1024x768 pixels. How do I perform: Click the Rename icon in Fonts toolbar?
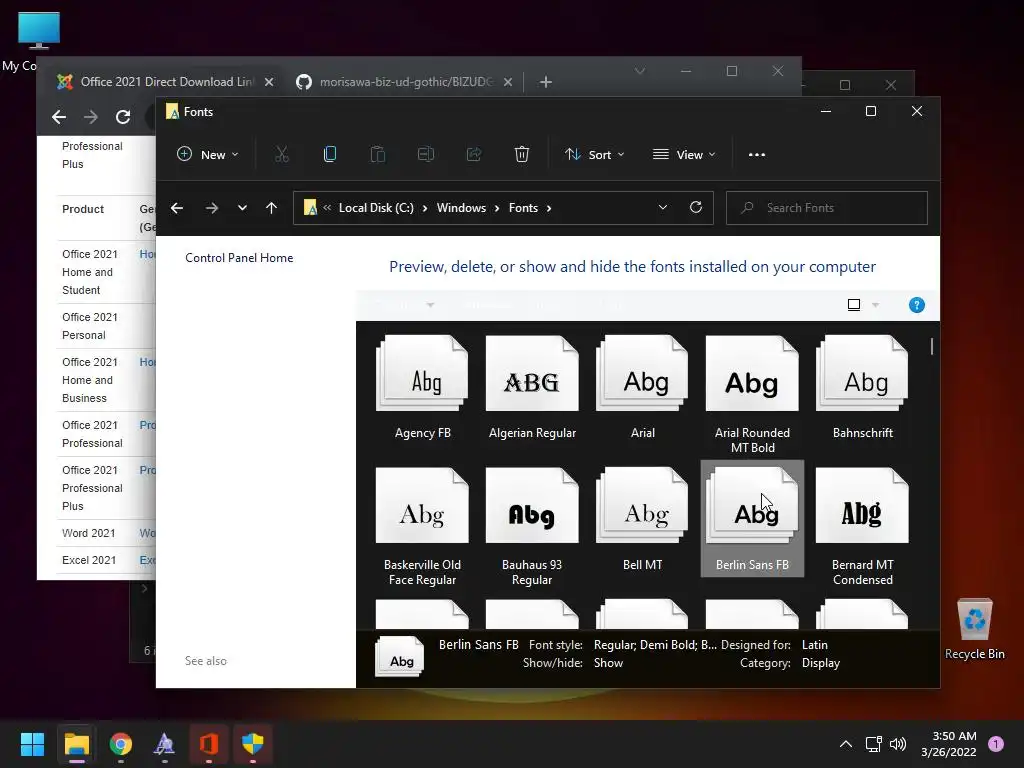click(x=426, y=155)
